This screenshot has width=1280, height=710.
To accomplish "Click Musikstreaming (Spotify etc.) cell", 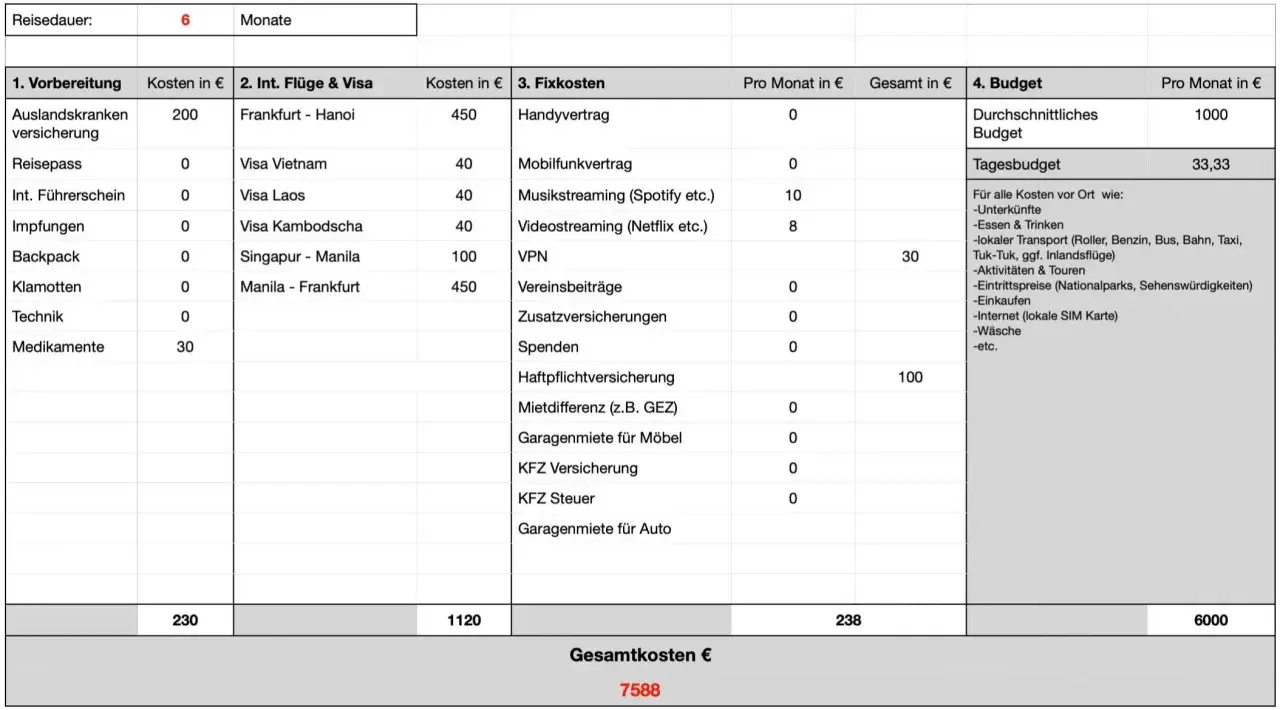I will 621,195.
